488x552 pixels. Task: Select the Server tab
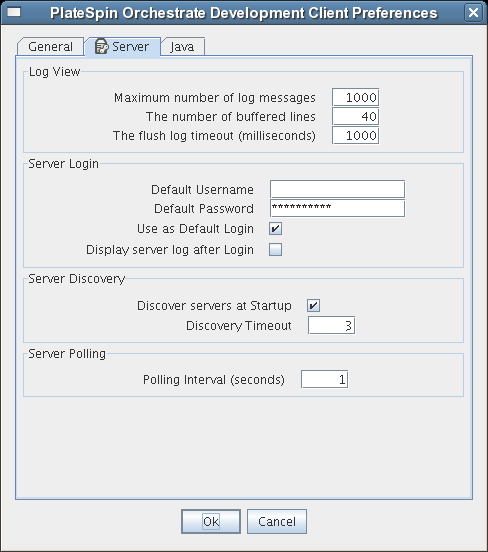(122, 46)
